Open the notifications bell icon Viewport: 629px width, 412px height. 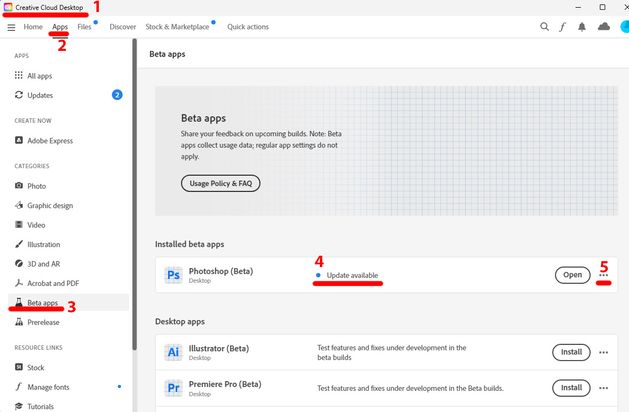point(582,27)
